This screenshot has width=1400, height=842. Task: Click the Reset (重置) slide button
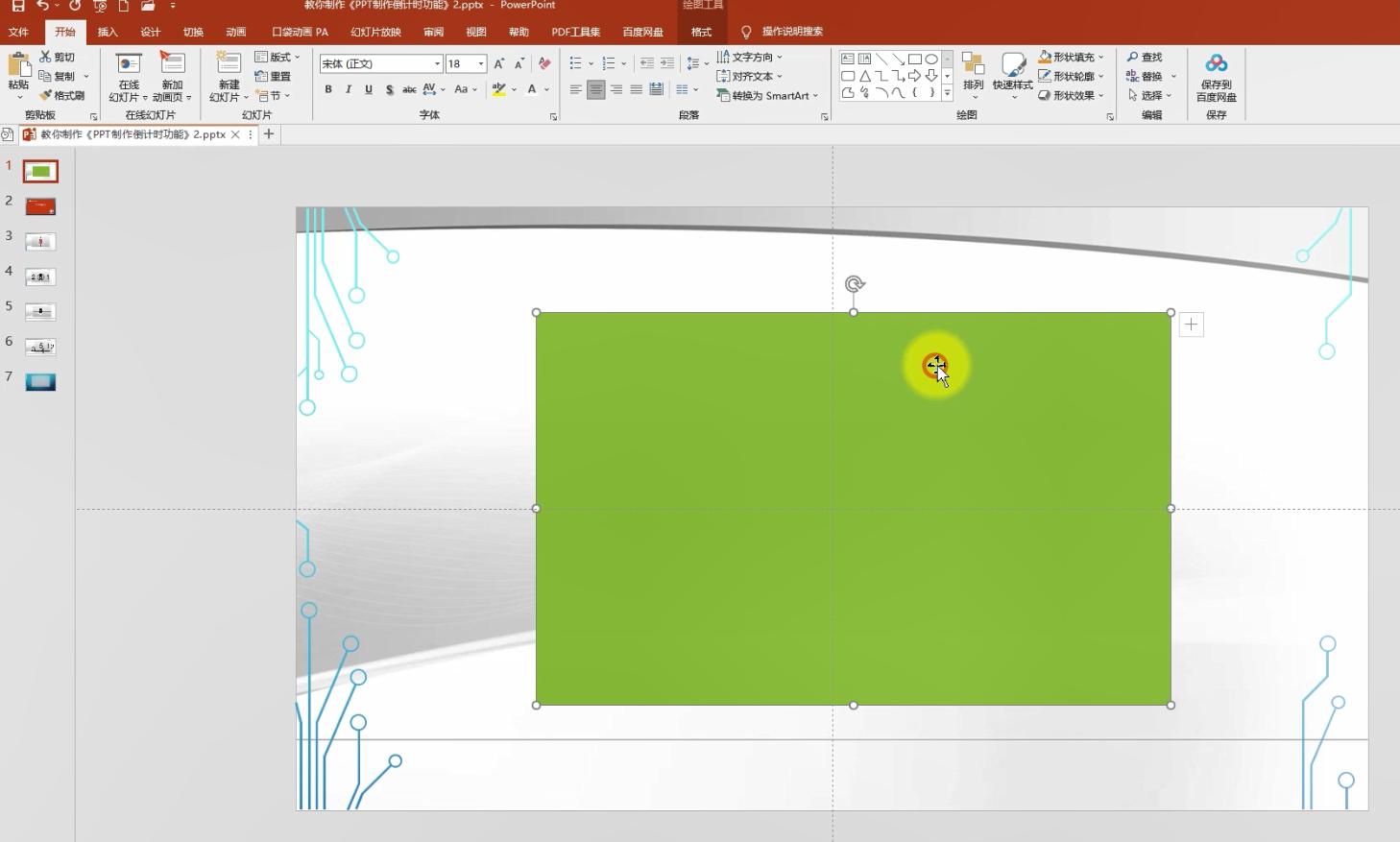pos(273,76)
